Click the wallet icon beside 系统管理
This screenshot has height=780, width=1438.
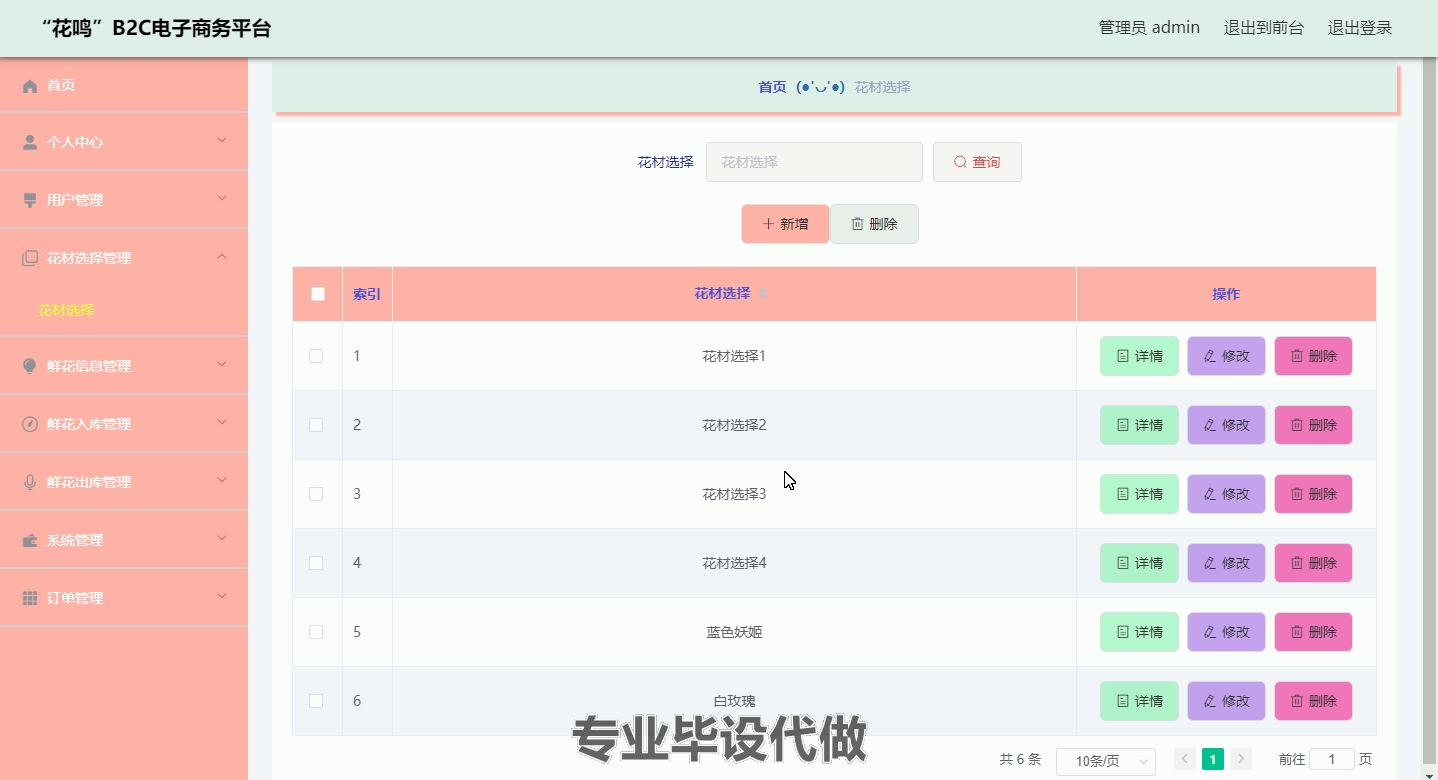(30, 540)
